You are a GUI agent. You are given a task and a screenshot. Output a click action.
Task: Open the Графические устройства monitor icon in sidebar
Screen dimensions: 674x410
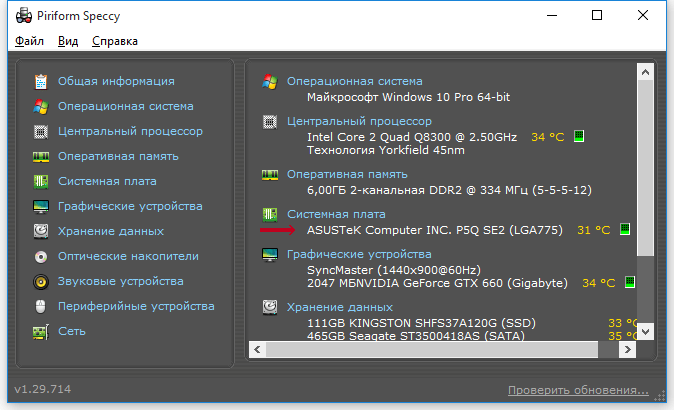point(41,206)
